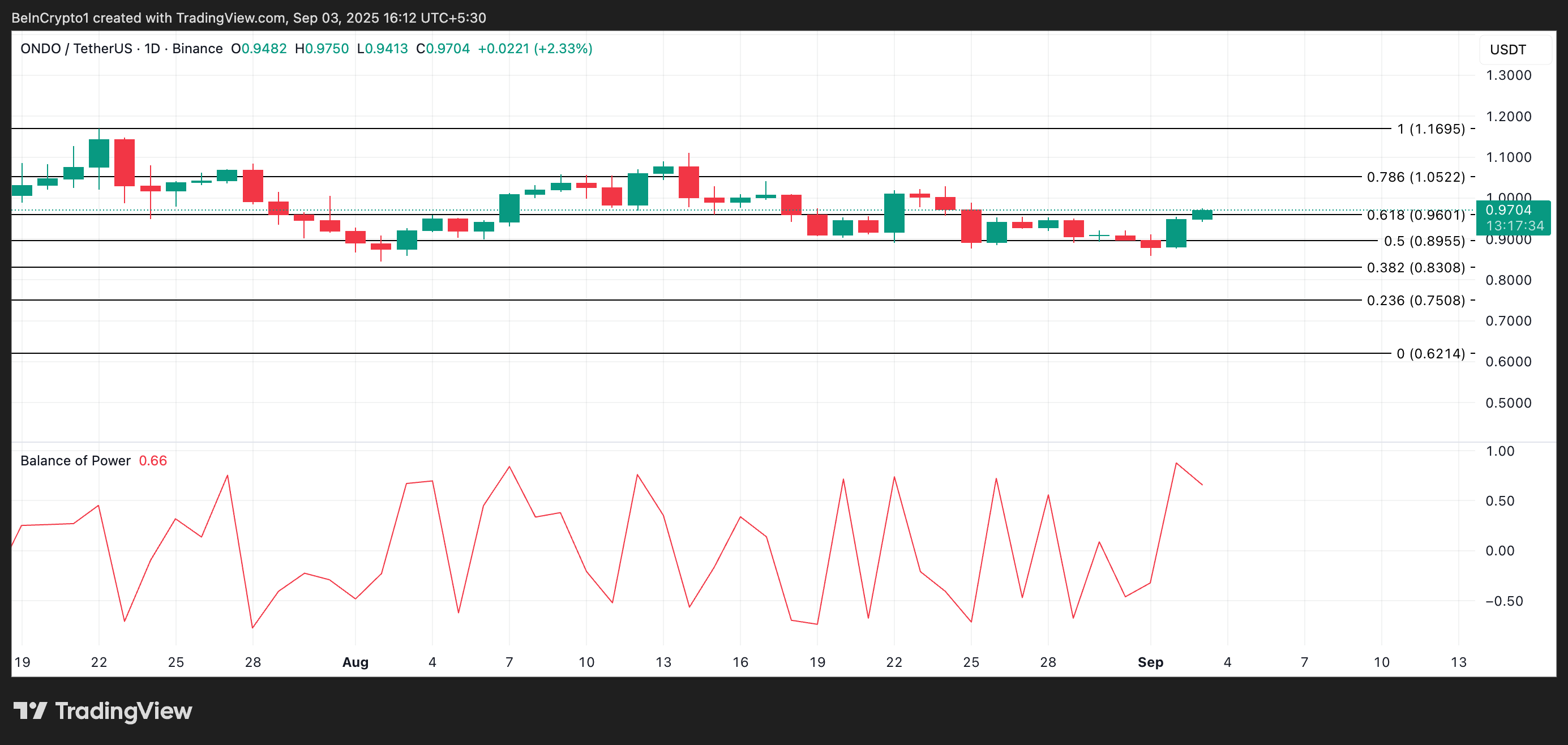The width and height of the screenshot is (1568, 745).
Task: Select the 0.5 (0.8955) Fibonacci label
Action: pos(1424,241)
